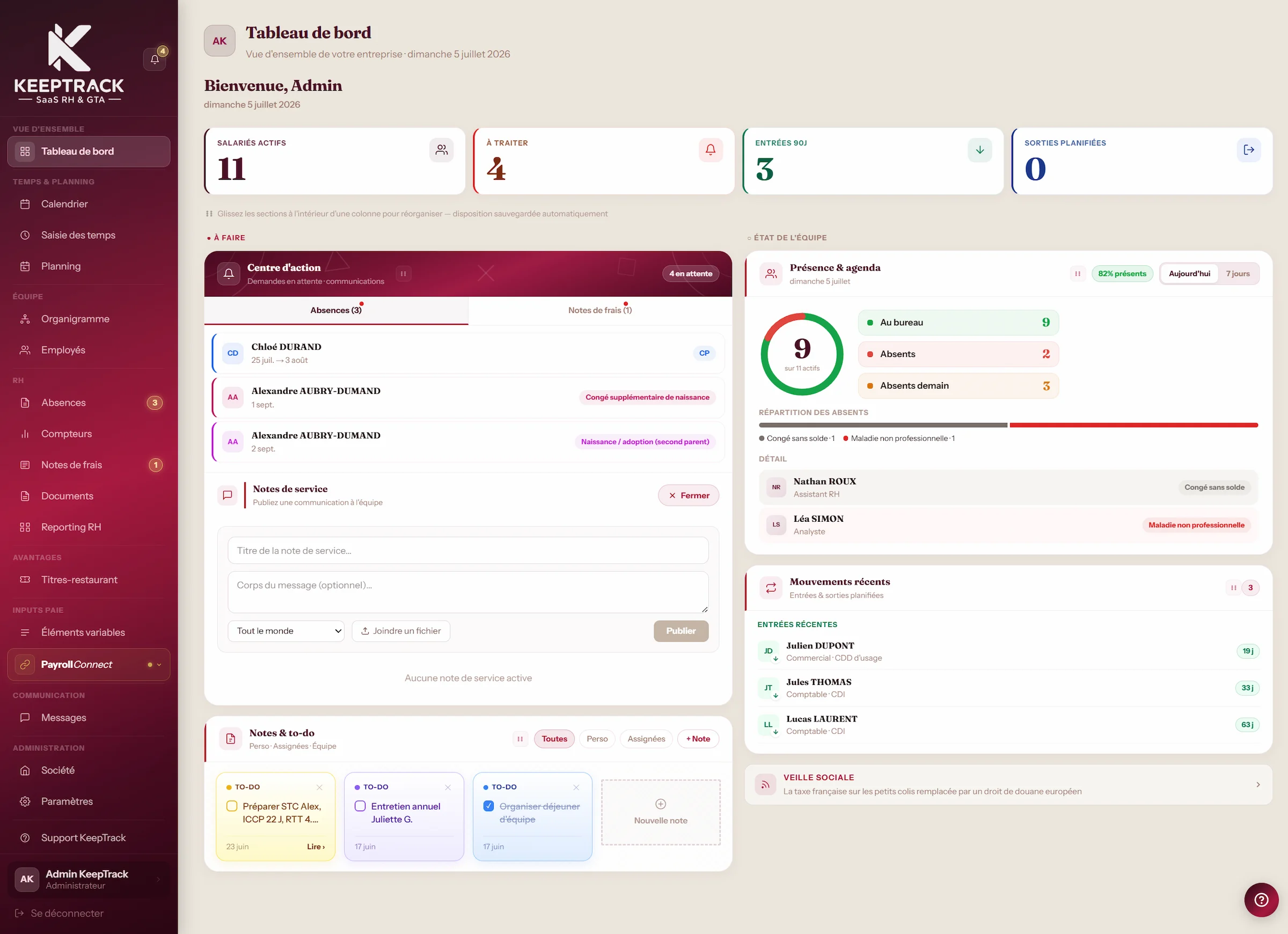Viewport: 1288px width, 934px height.
Task: Click the plus icon in Nouvelle note
Action: (x=661, y=804)
